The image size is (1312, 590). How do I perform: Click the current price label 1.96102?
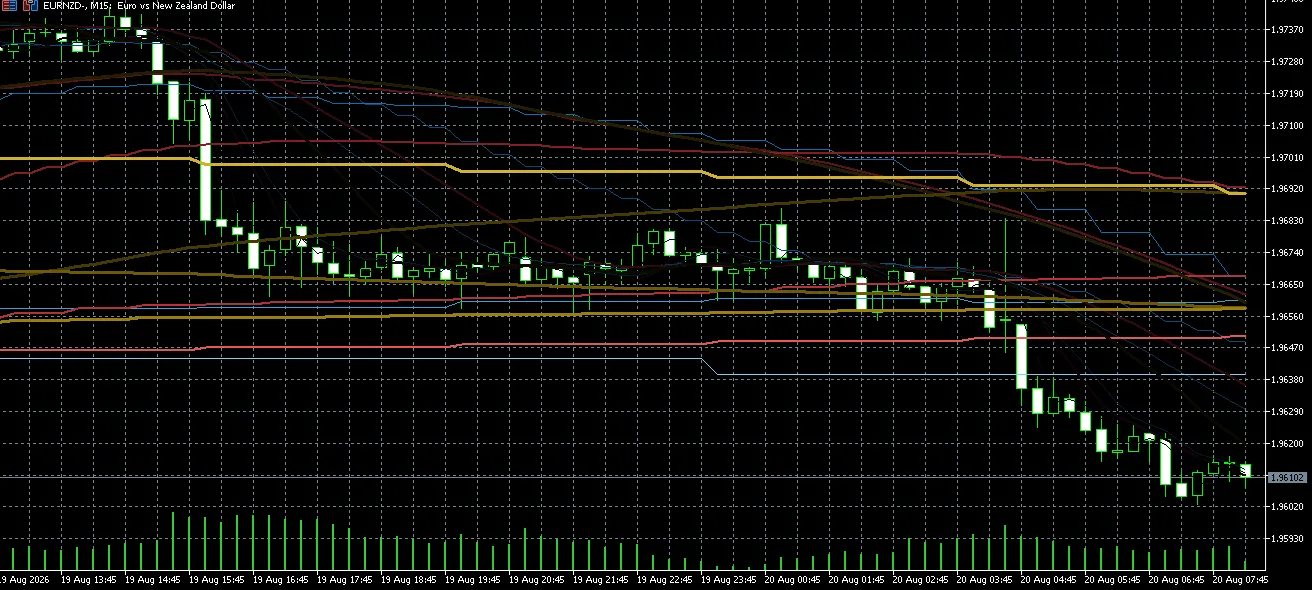1286,478
